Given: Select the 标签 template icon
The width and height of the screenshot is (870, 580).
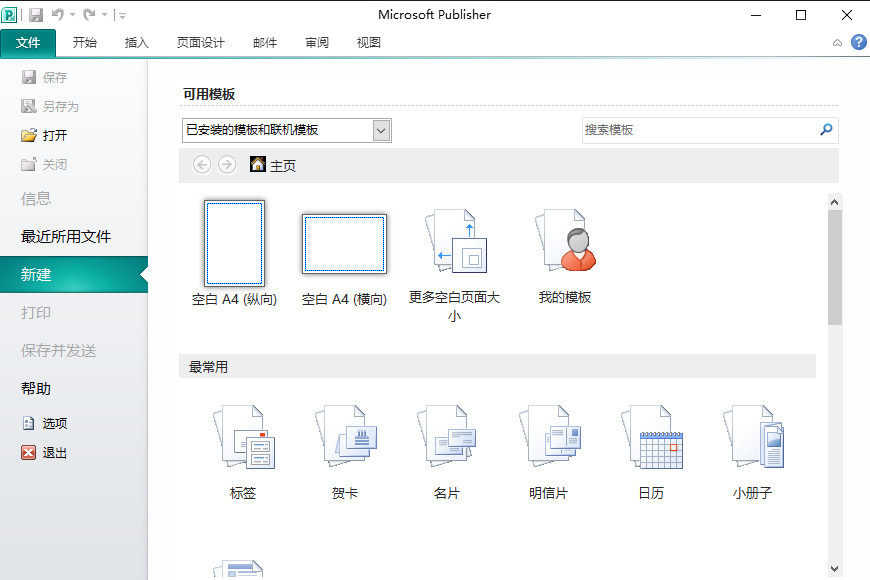Looking at the screenshot, I should tap(243, 437).
